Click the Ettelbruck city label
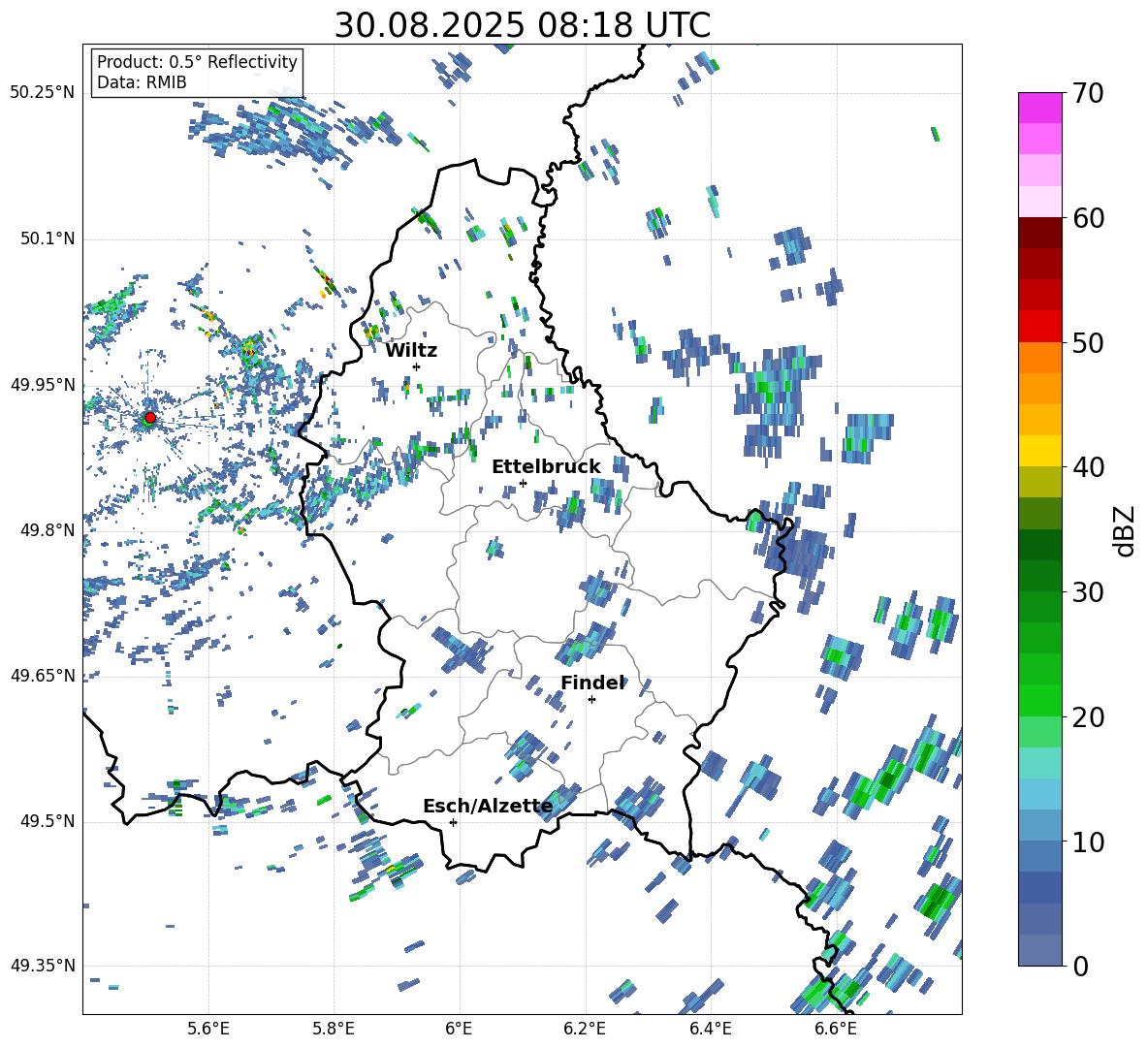Screen dimensions: 1148x1048 [546, 467]
